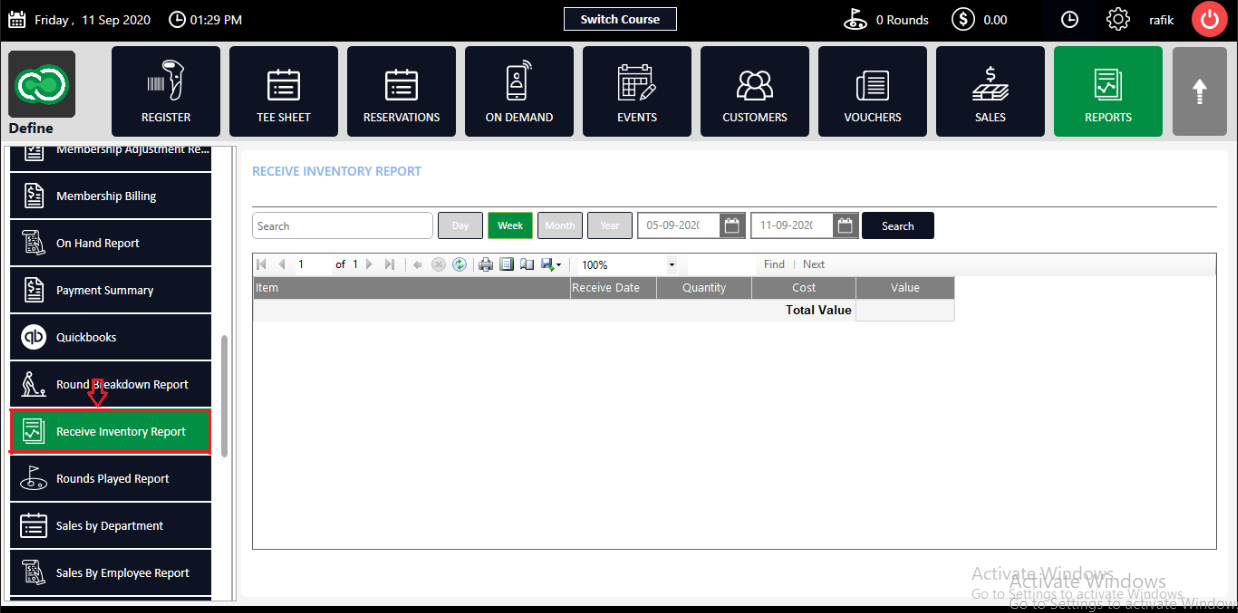This screenshot has height=613, width=1238.
Task: Open Rounds Played Report
Action: click(x=111, y=478)
